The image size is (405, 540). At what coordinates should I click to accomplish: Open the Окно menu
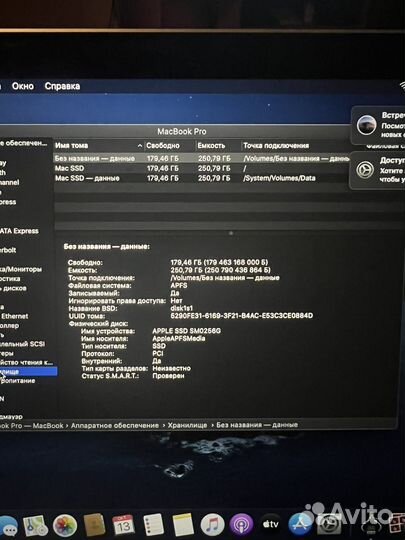click(x=23, y=86)
